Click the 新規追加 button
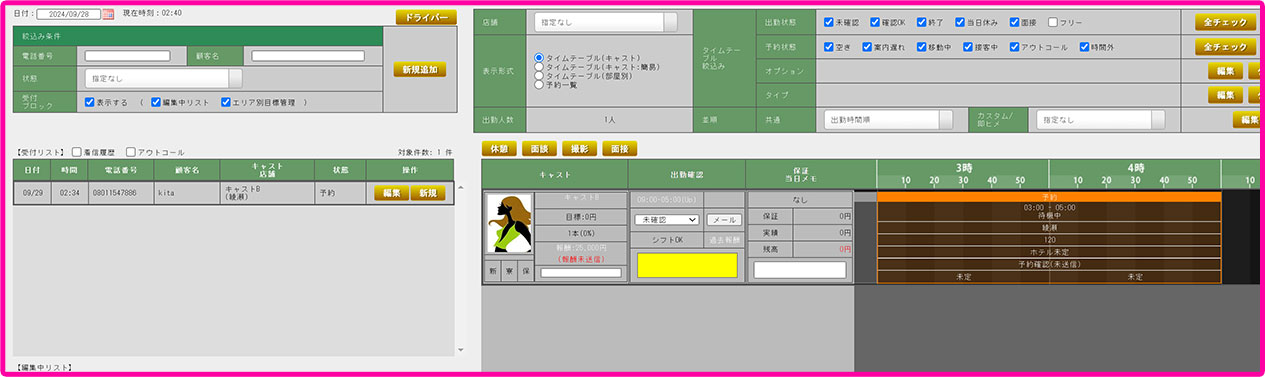The height and width of the screenshot is (377, 1265). tap(419, 69)
